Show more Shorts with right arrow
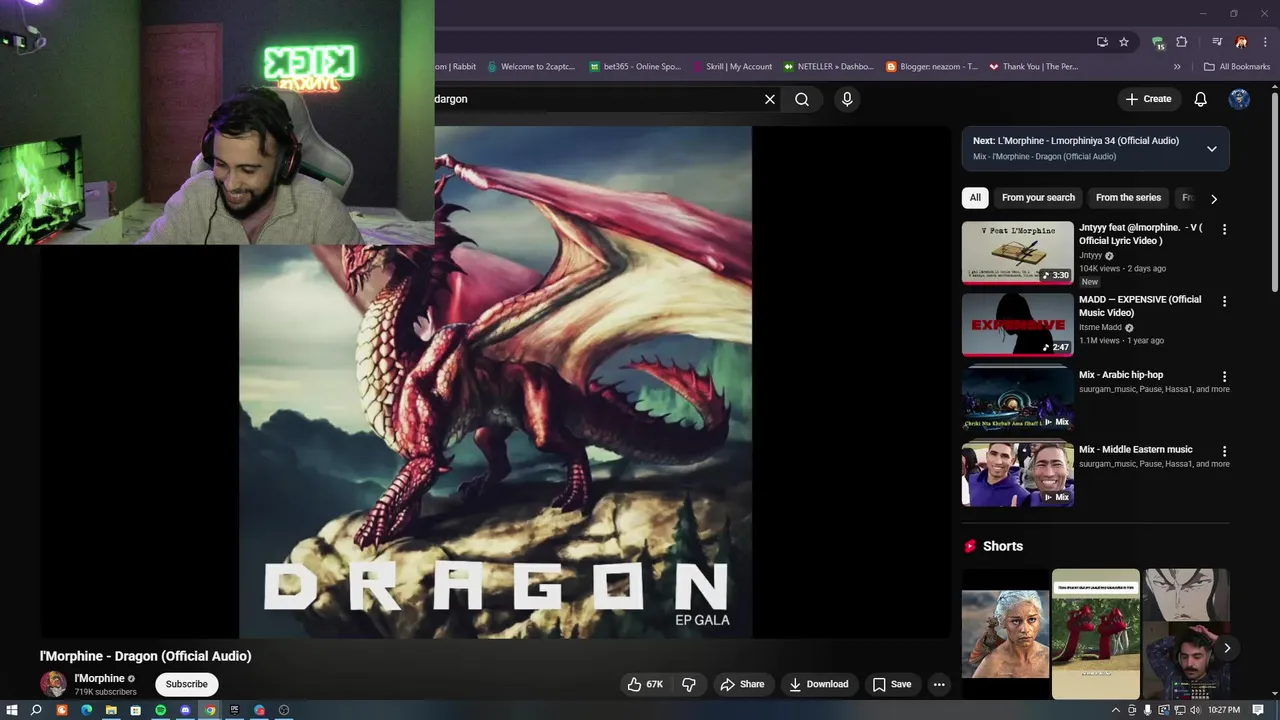 (1227, 648)
